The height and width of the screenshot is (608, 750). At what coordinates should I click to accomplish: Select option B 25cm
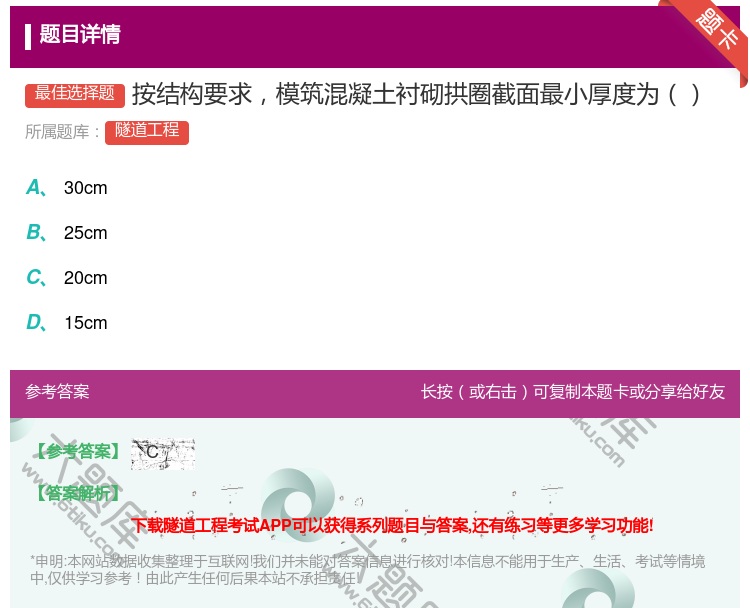[66, 233]
